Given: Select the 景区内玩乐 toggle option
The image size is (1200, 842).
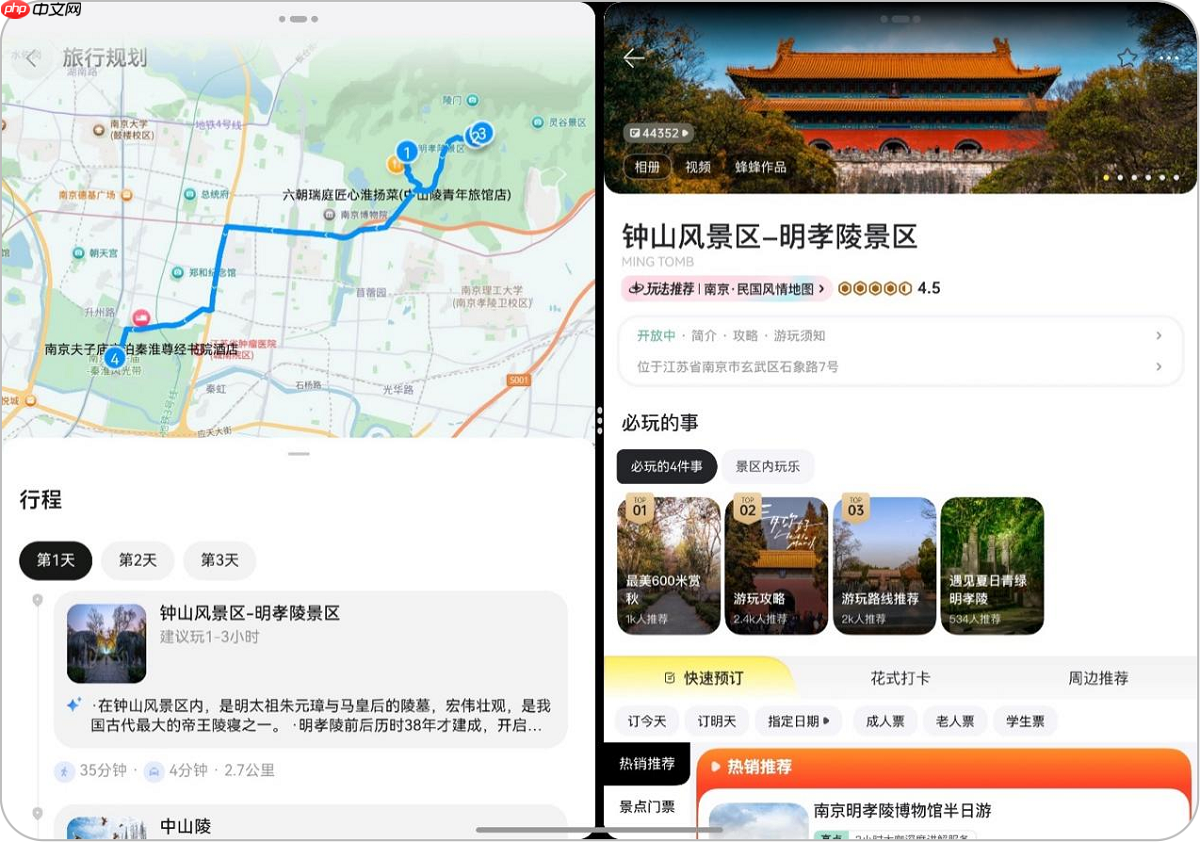Looking at the screenshot, I should pyautogui.click(x=767, y=466).
